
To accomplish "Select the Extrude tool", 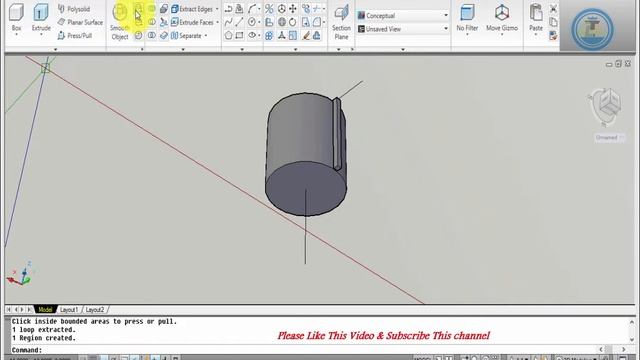I will [41, 17].
